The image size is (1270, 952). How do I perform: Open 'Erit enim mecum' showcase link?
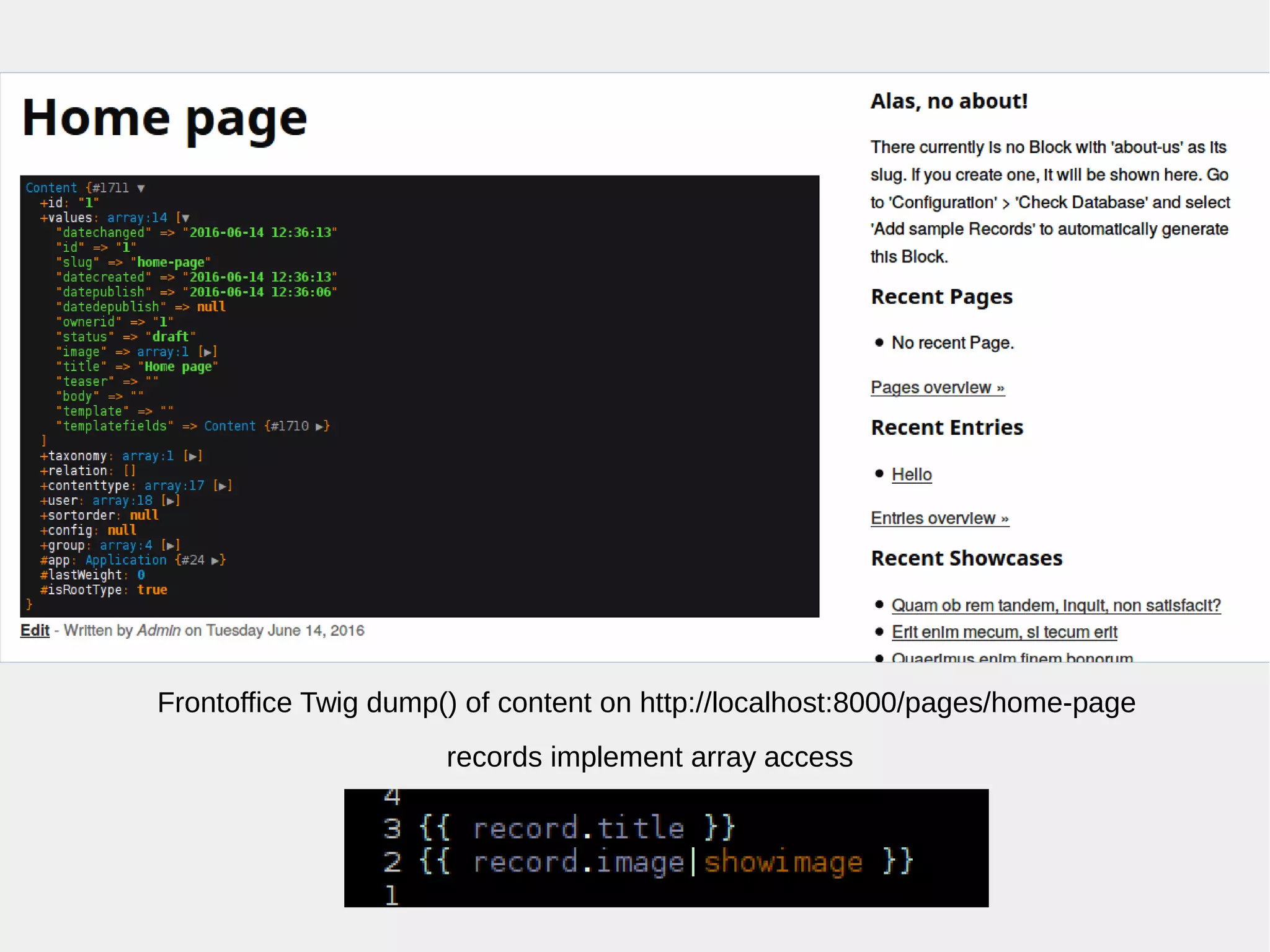click(x=1005, y=632)
